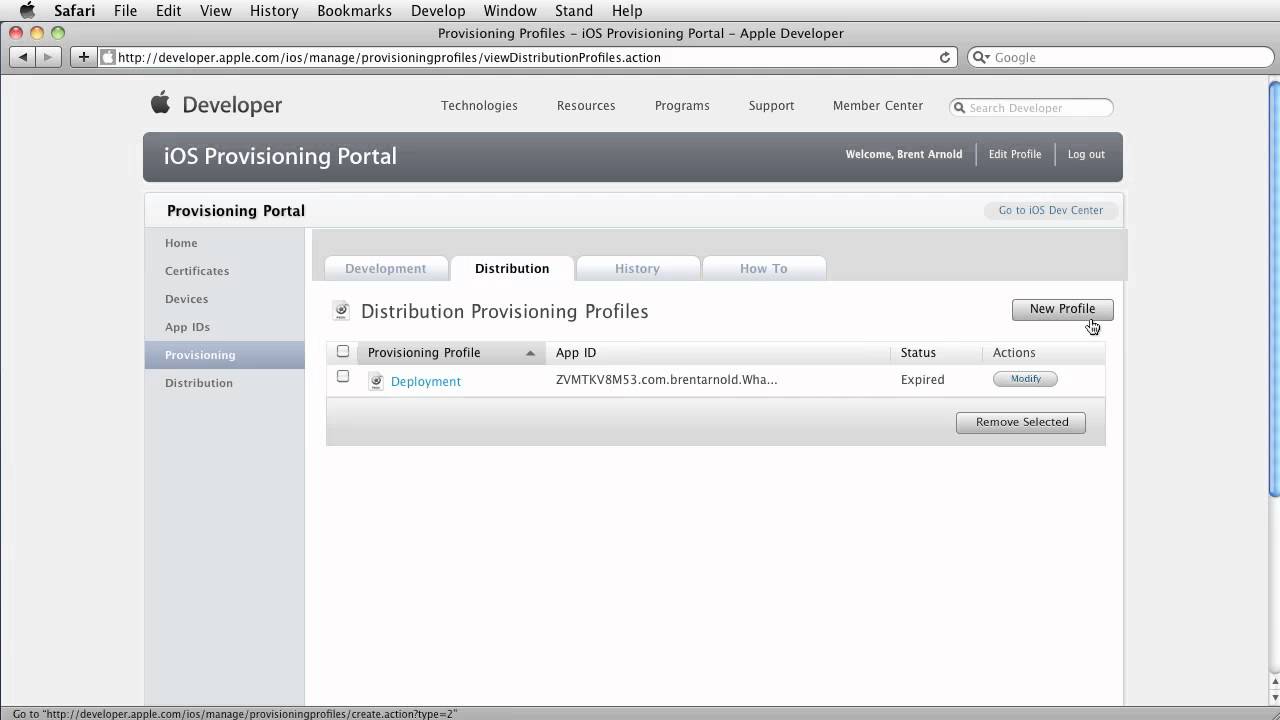
Task: Click the ZVMTKV8M53.com.brentarnold App ID cell
Action: (x=666, y=380)
